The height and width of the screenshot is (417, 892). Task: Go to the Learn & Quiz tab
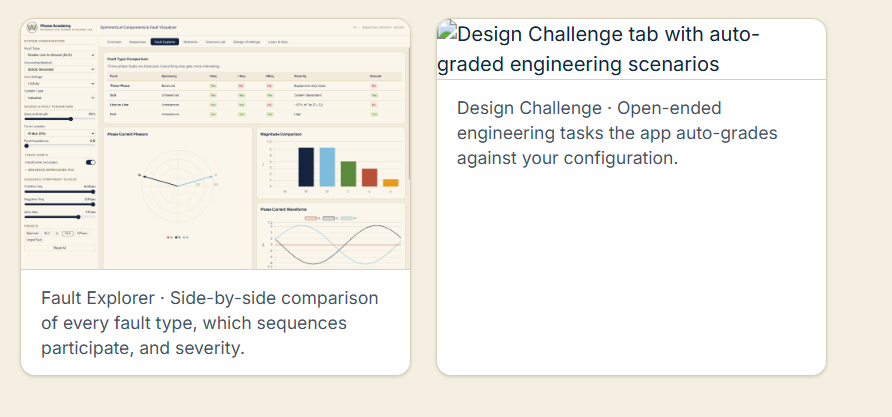(278, 42)
